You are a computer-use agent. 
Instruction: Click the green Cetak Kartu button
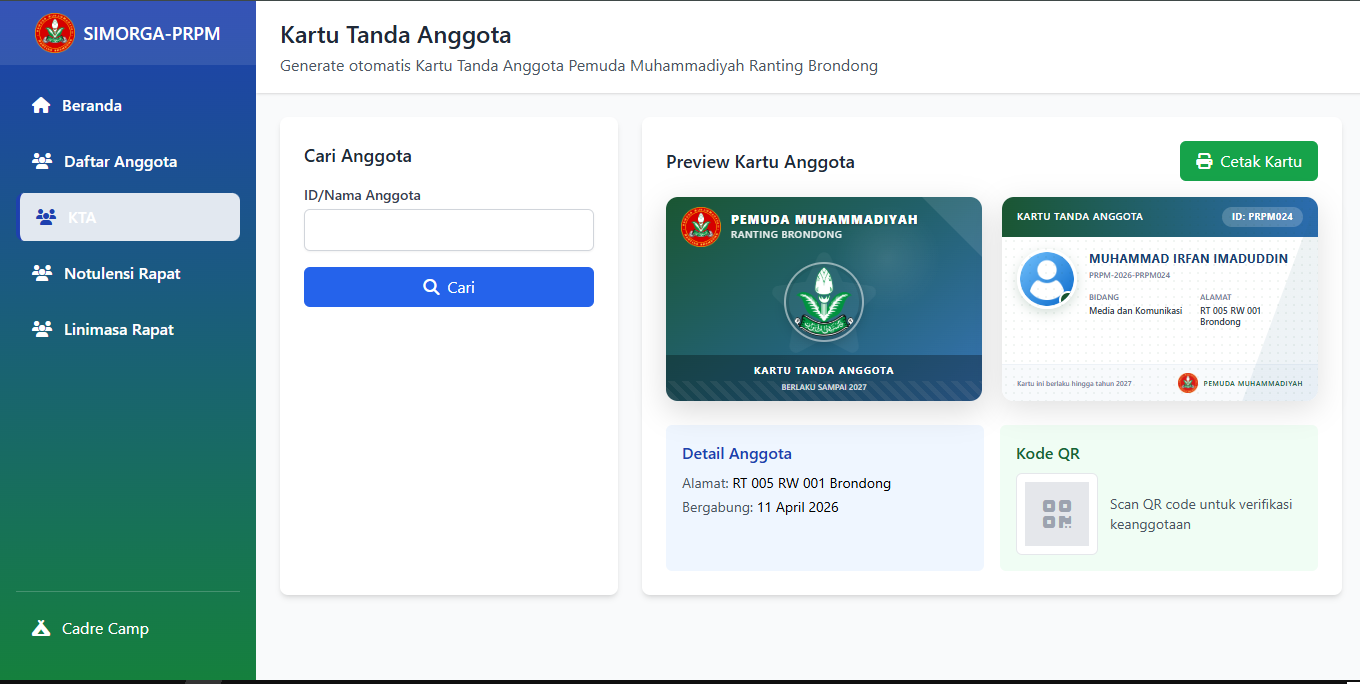coord(1248,161)
